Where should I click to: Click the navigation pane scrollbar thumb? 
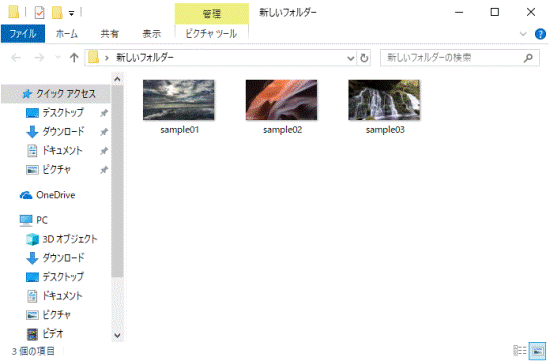[118, 181]
